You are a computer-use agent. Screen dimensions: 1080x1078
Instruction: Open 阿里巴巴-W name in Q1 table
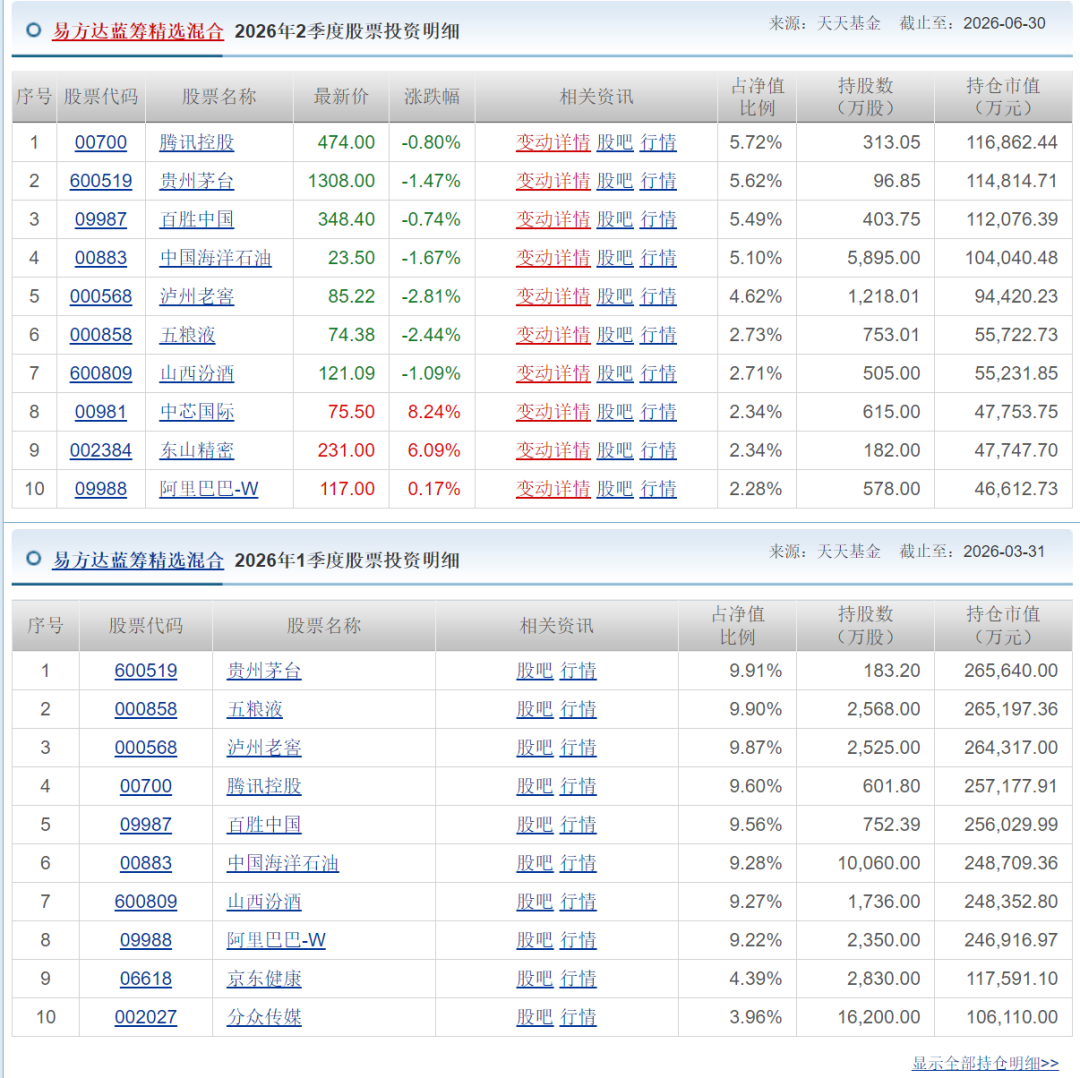tap(276, 941)
